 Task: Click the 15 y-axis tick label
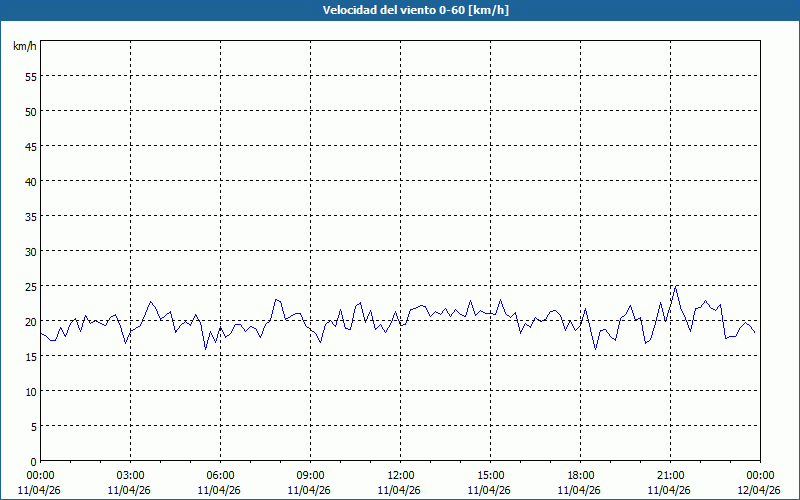[x=30, y=356]
